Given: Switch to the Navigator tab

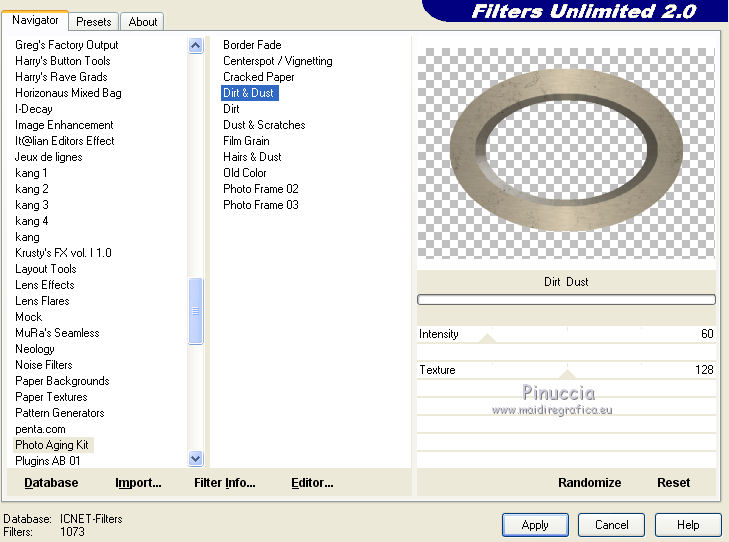Looking at the screenshot, I should click(x=35, y=20).
